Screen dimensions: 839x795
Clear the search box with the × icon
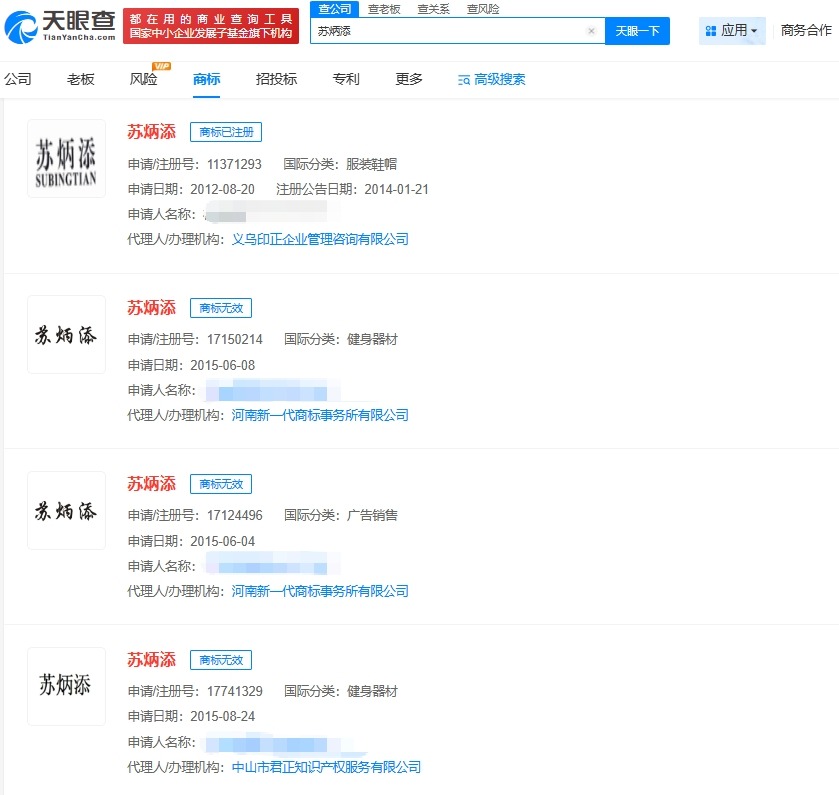591,31
